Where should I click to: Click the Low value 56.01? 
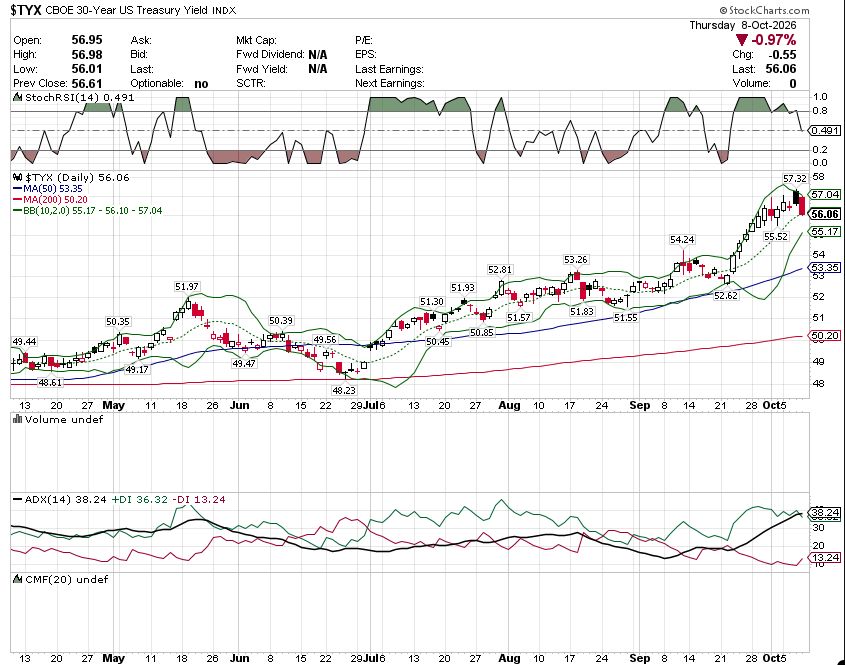point(87,69)
